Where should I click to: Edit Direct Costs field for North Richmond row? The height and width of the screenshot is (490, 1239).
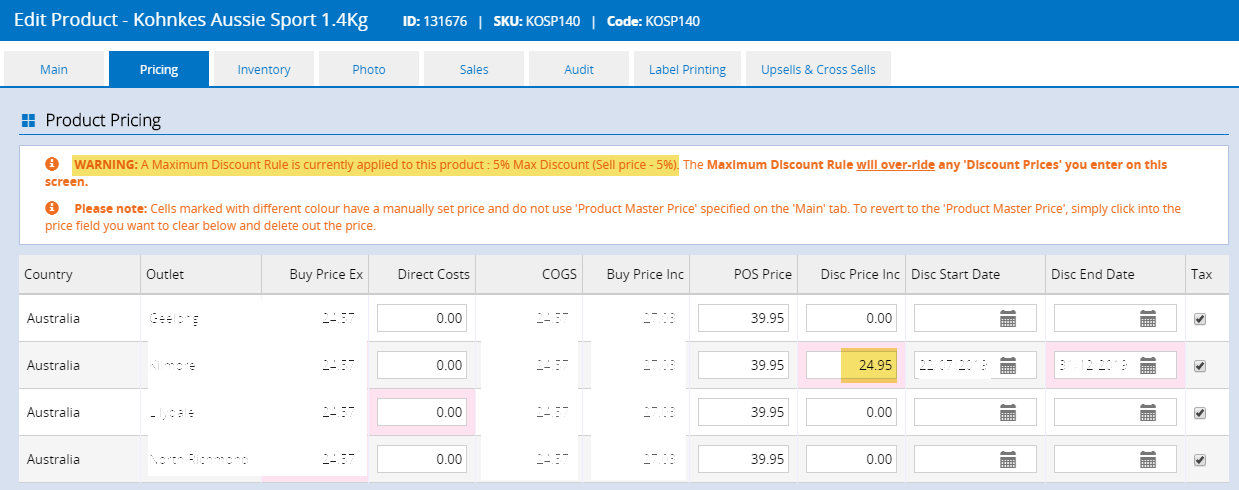tap(421, 459)
